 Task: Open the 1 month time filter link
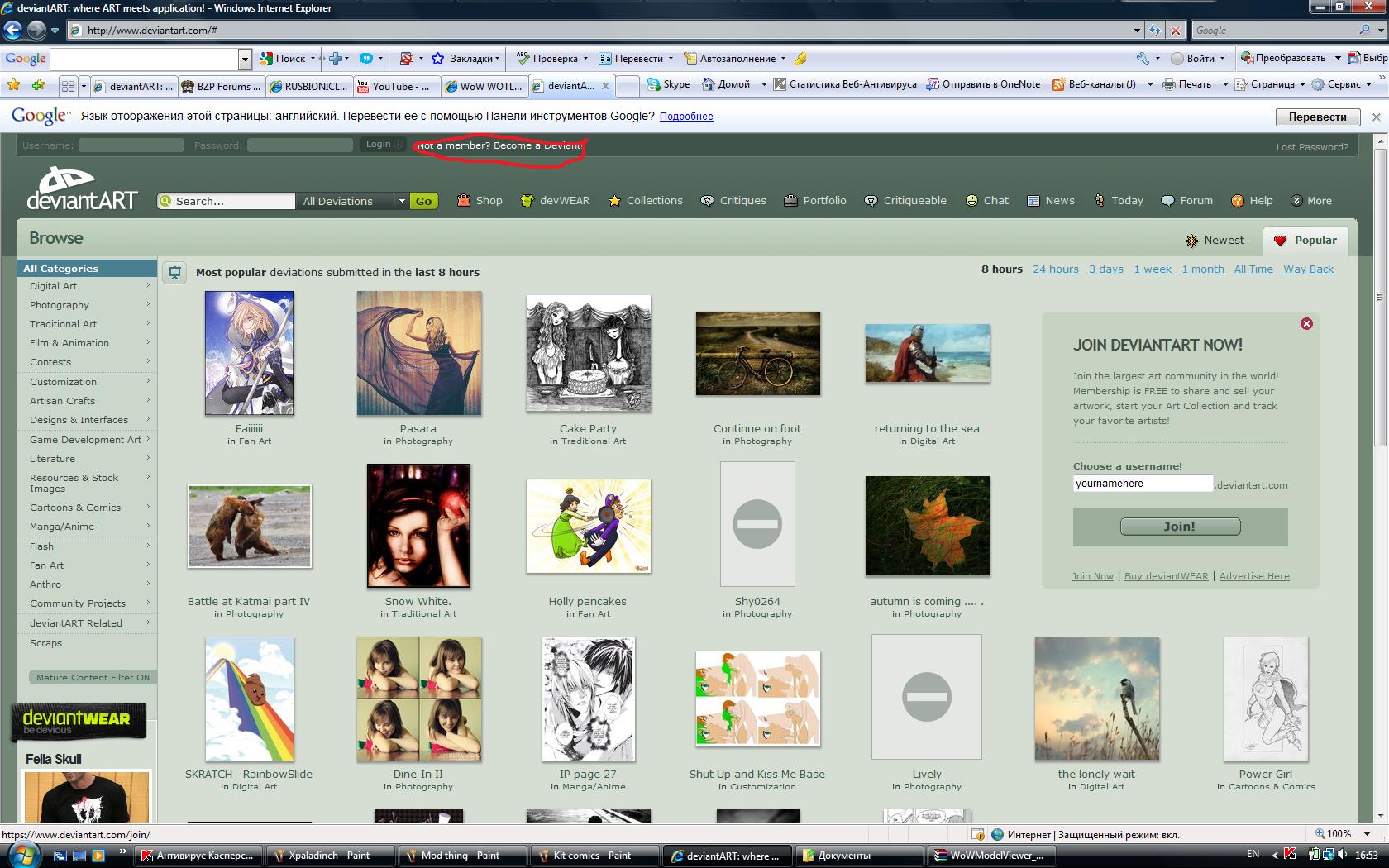tap(1203, 269)
